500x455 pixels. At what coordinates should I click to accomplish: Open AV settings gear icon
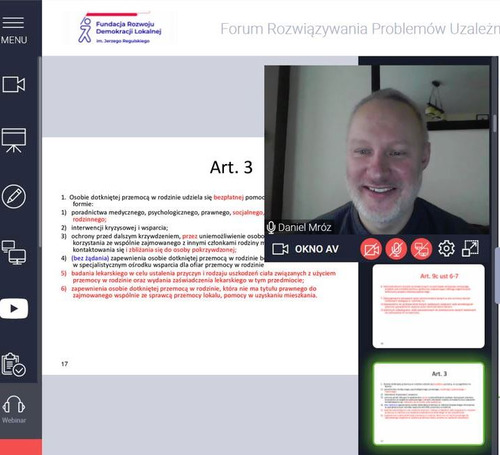pos(446,249)
